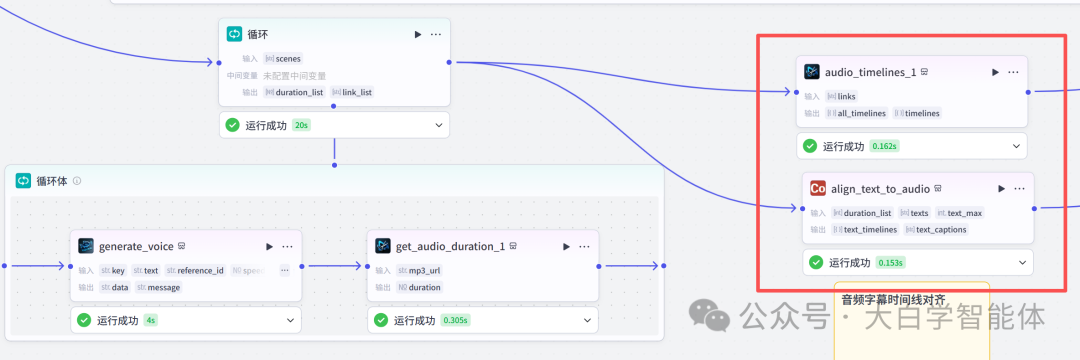Click duration output tag in get_audio_duration_1
The width and height of the screenshot is (1080, 360).
(419, 287)
